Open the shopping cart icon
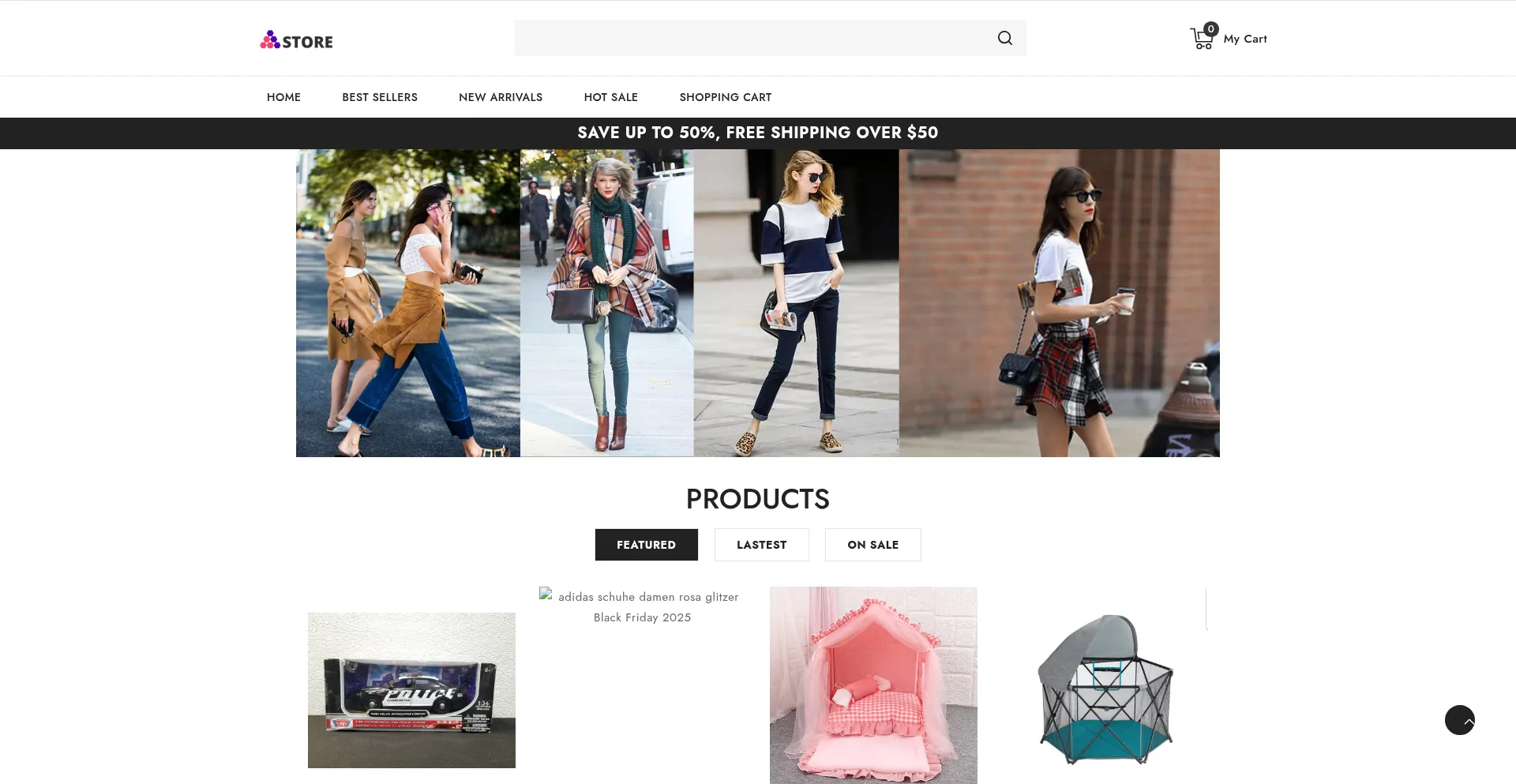Viewport: 1516px width, 784px height. [1200, 39]
